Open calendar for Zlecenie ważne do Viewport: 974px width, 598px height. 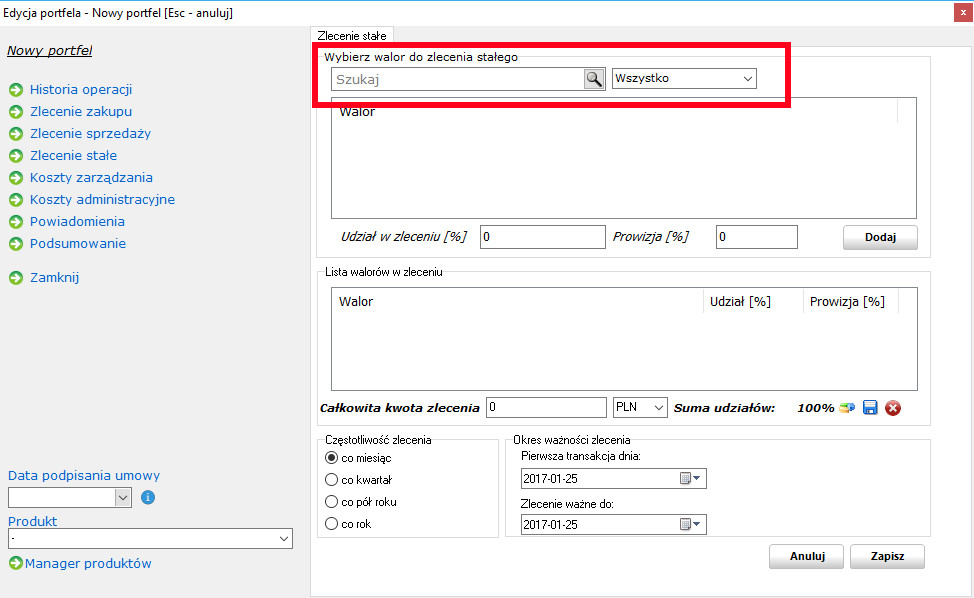(x=691, y=524)
